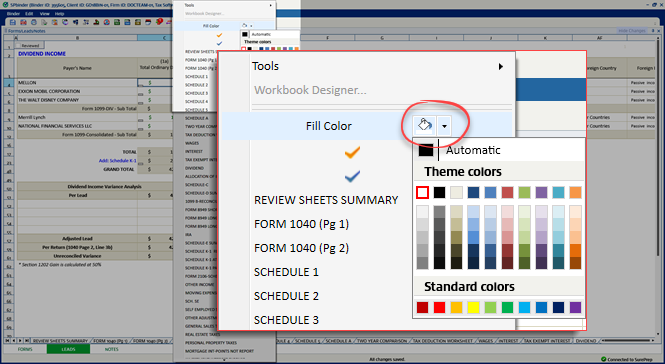
Task: Select MORTGAGE INT-POINTS NOT REPORT in the sheet list
Action: pyautogui.click(x=219, y=351)
